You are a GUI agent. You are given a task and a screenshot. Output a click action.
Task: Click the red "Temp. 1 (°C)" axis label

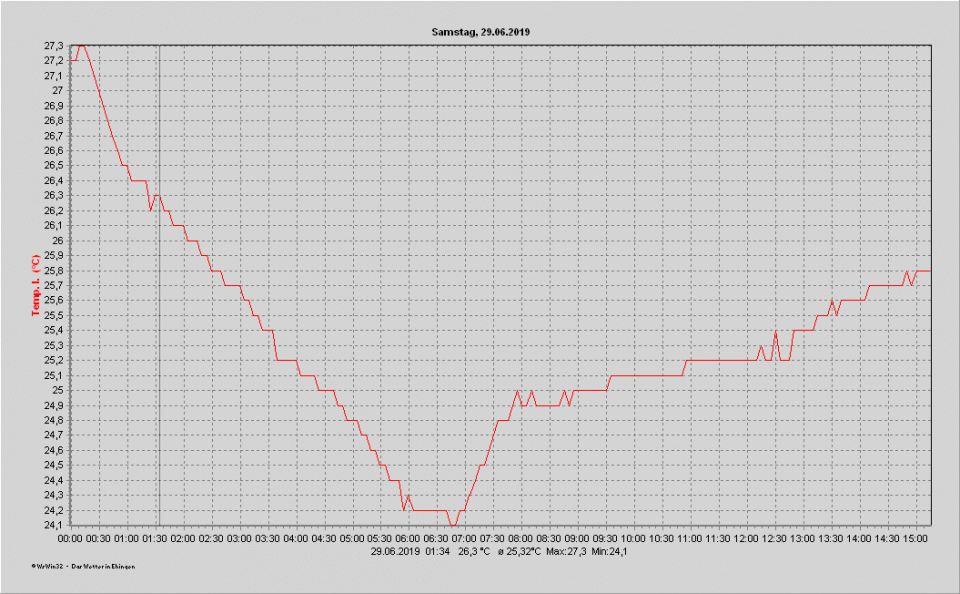click(35, 285)
